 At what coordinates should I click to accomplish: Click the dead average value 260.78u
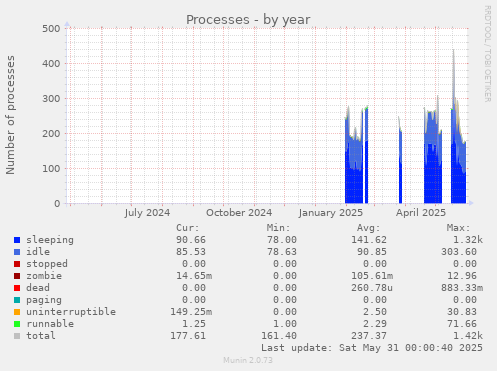(x=372, y=288)
